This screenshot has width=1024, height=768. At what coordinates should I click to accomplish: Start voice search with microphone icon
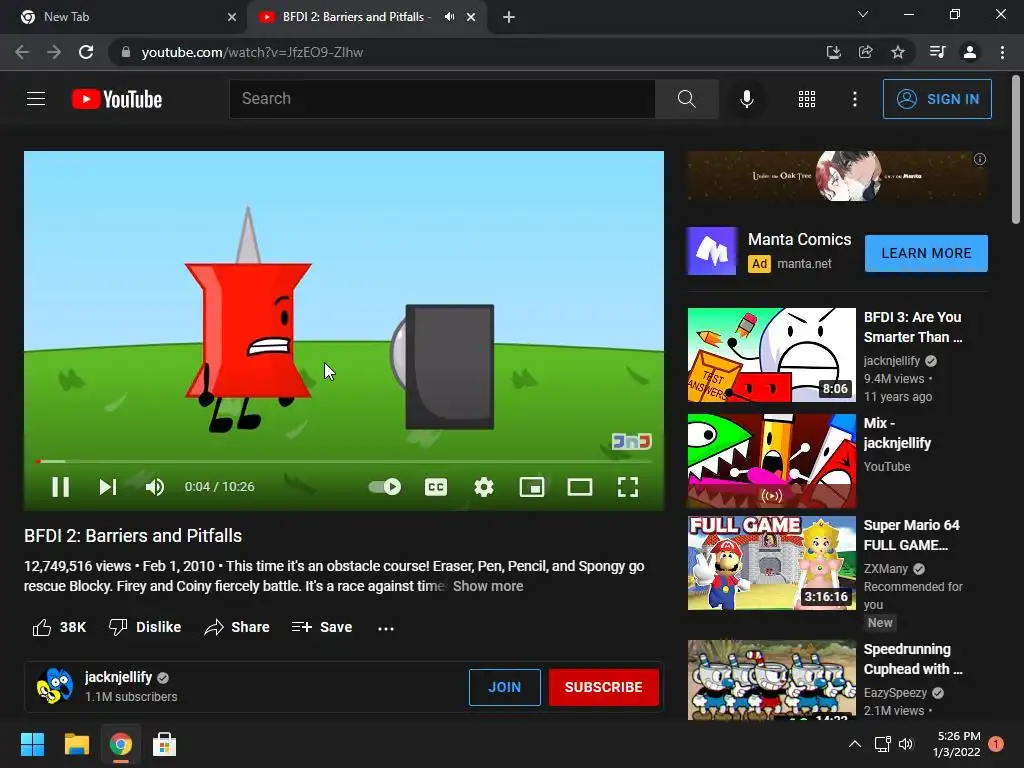click(x=747, y=99)
